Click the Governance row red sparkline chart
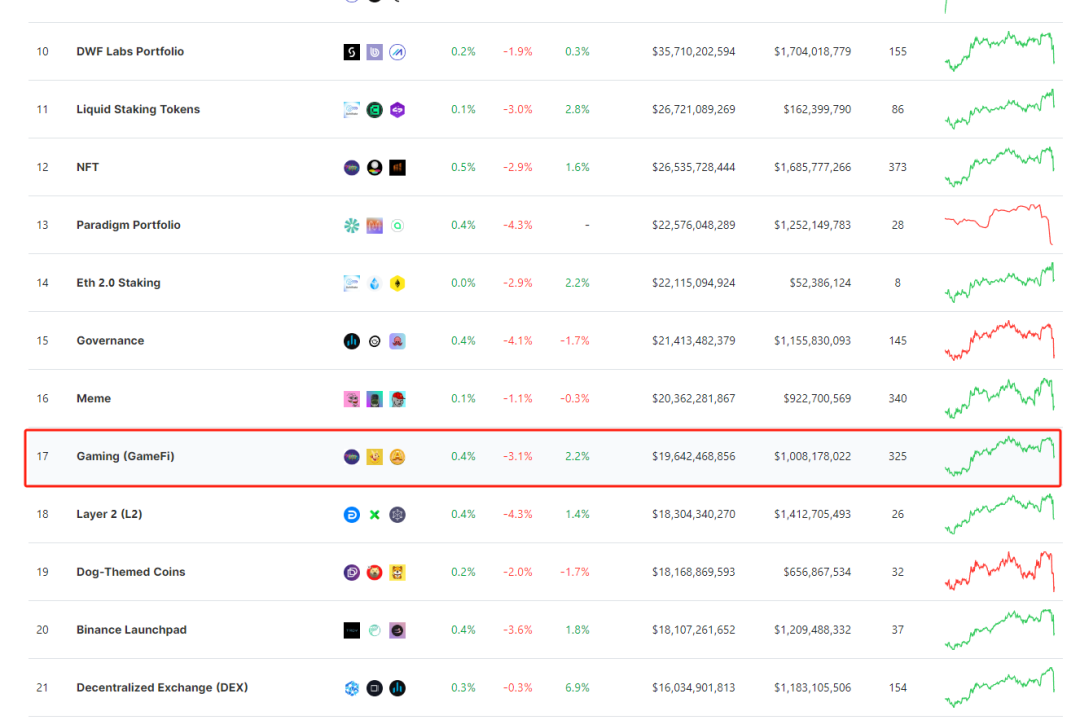 click(999, 340)
